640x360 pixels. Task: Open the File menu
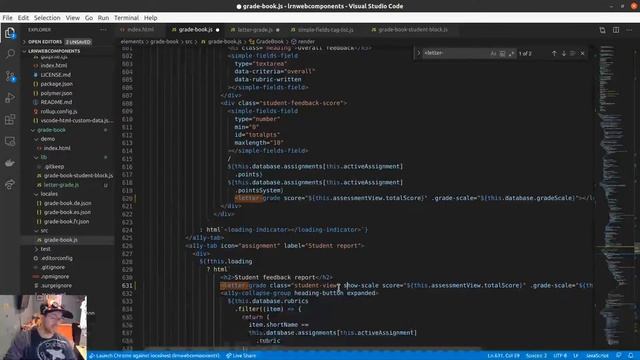7,18
